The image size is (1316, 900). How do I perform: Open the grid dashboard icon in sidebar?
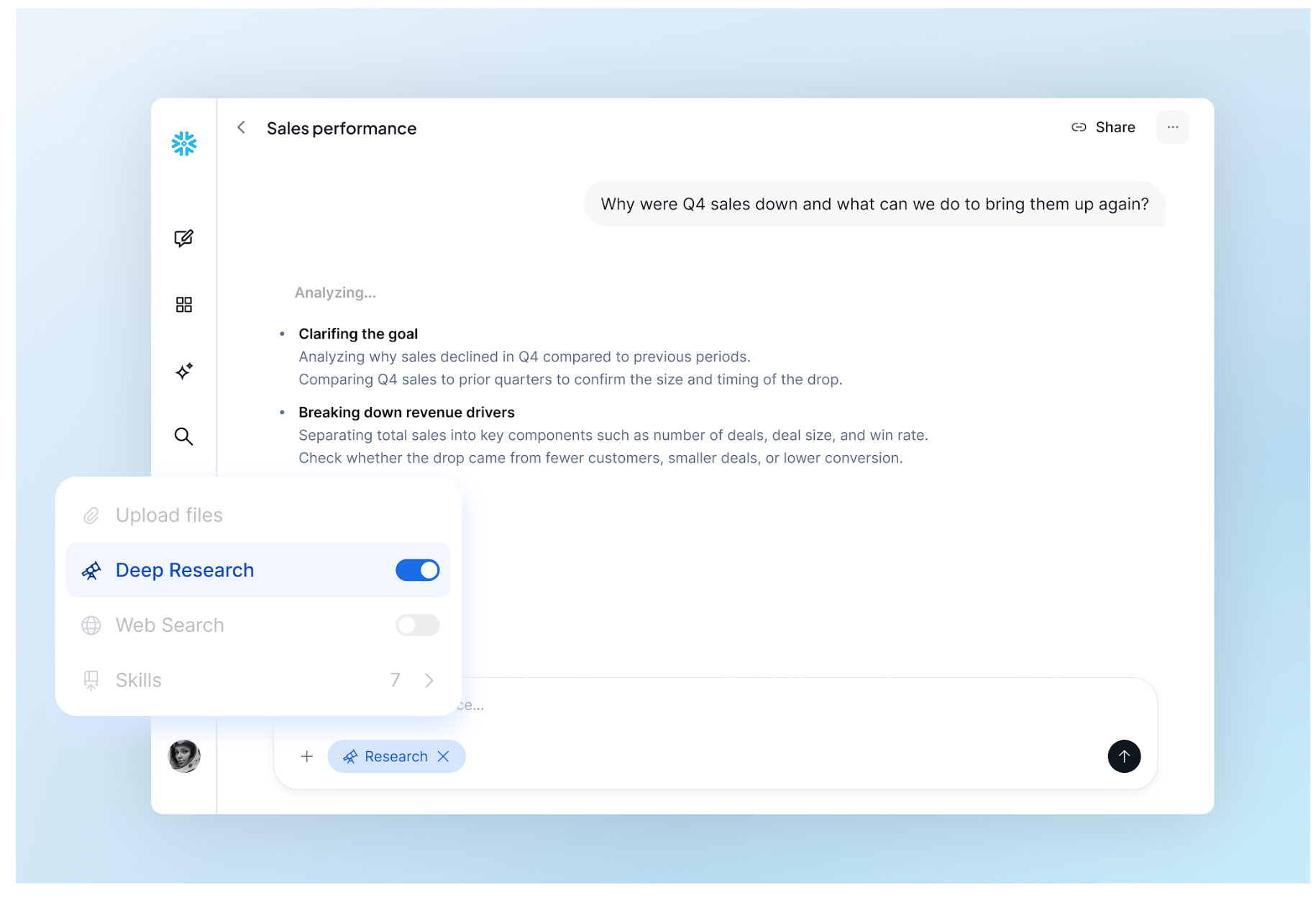[183, 305]
